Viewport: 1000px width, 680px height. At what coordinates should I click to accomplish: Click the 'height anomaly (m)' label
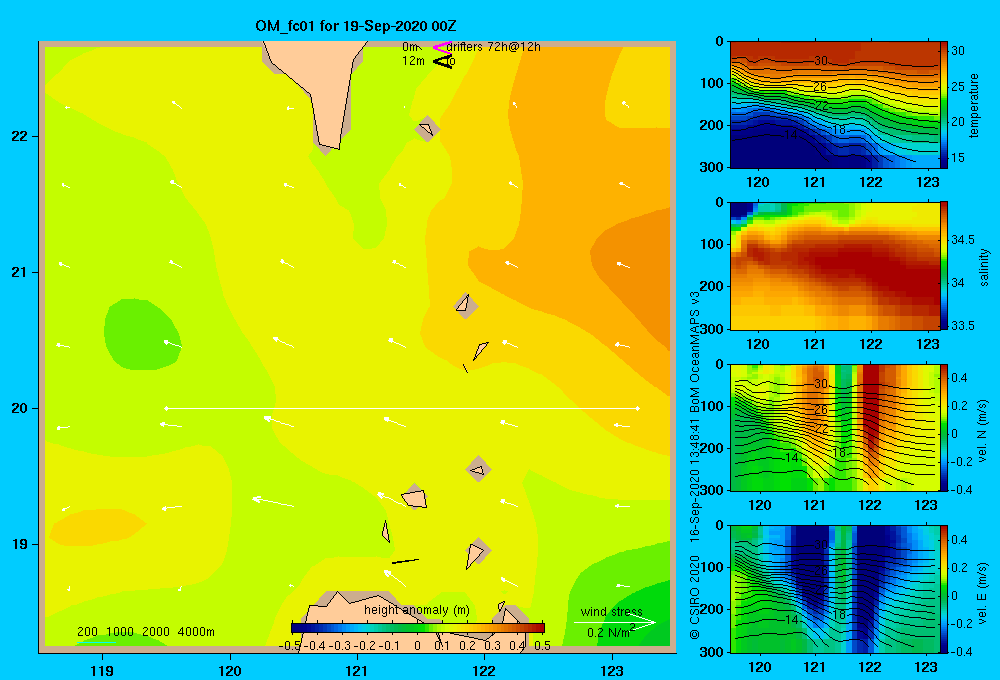click(x=416, y=610)
